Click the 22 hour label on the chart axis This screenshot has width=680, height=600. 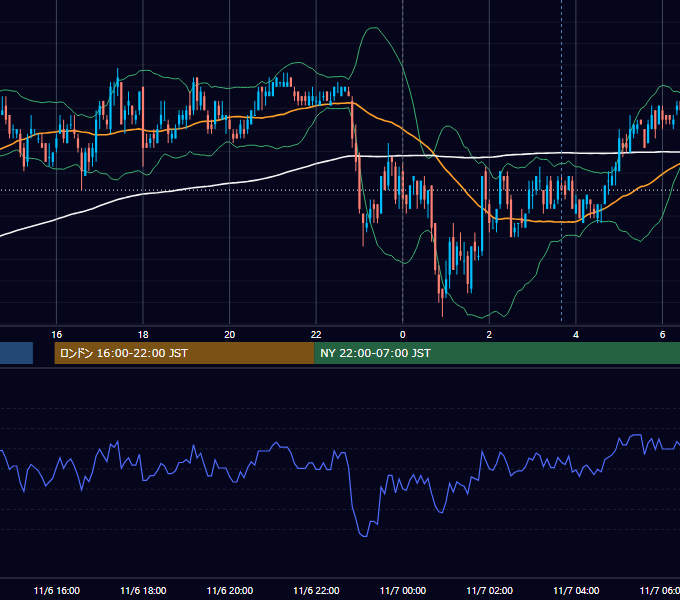316,335
